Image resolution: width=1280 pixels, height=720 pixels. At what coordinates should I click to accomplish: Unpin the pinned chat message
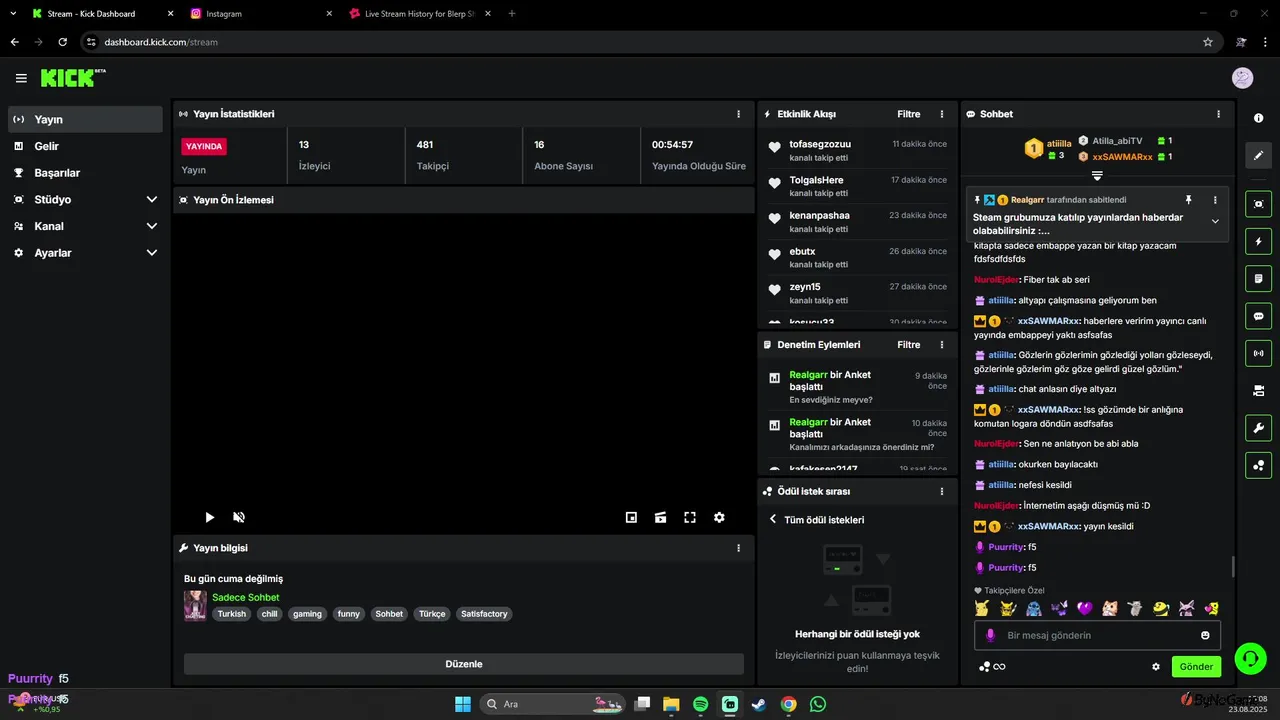coord(1189,200)
